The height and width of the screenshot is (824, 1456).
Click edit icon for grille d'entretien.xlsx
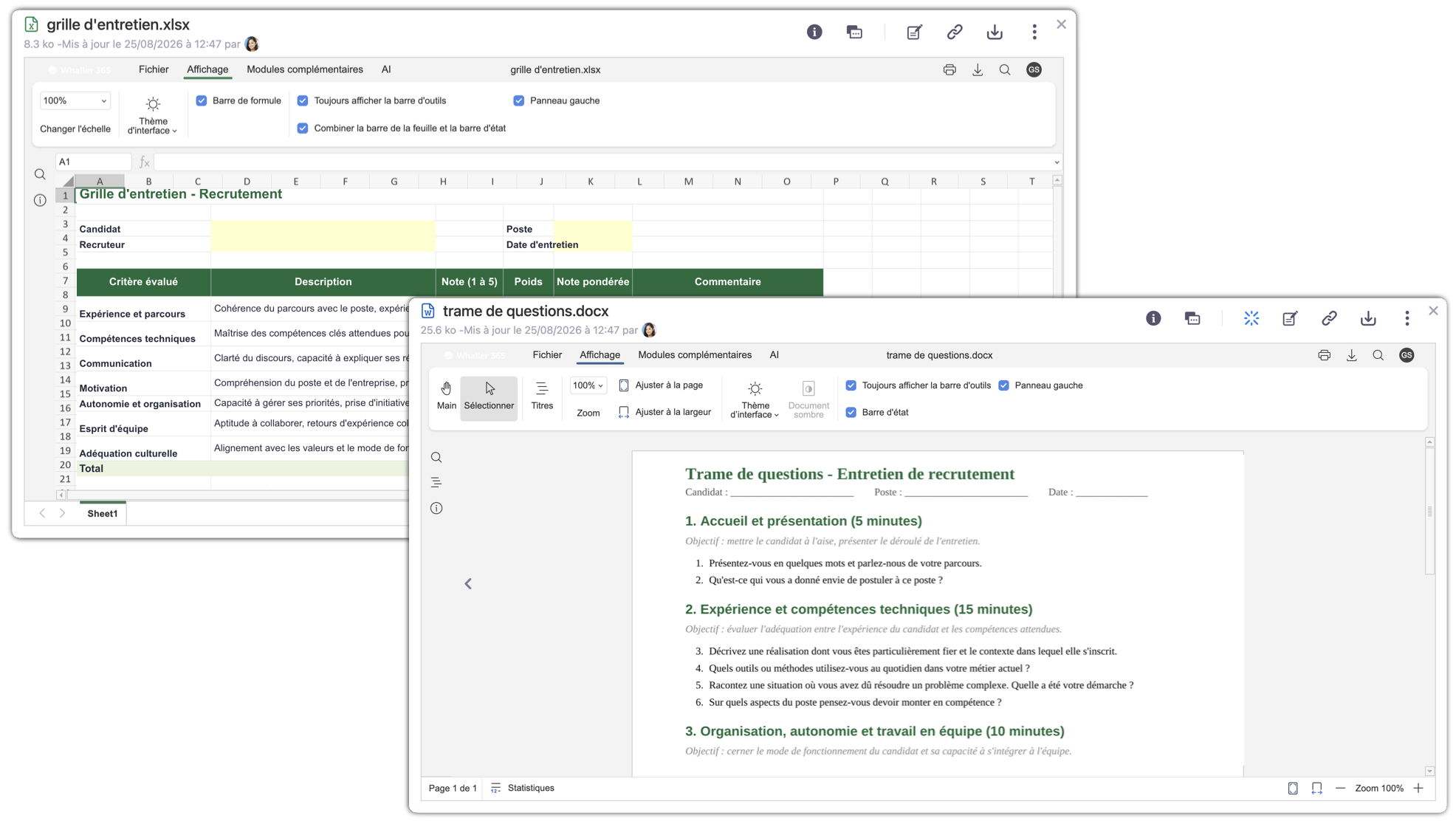click(914, 32)
